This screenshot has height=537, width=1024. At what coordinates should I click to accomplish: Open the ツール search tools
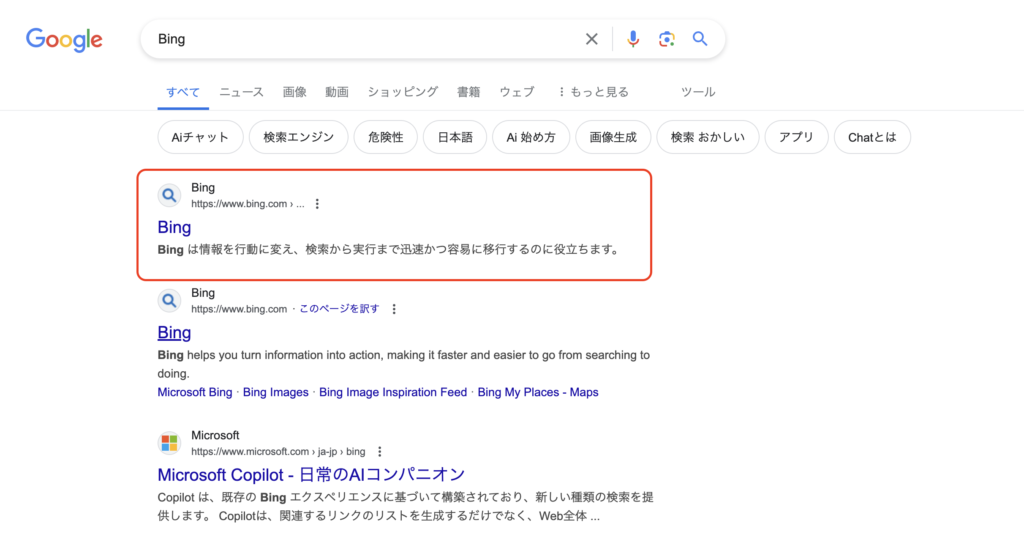[698, 92]
